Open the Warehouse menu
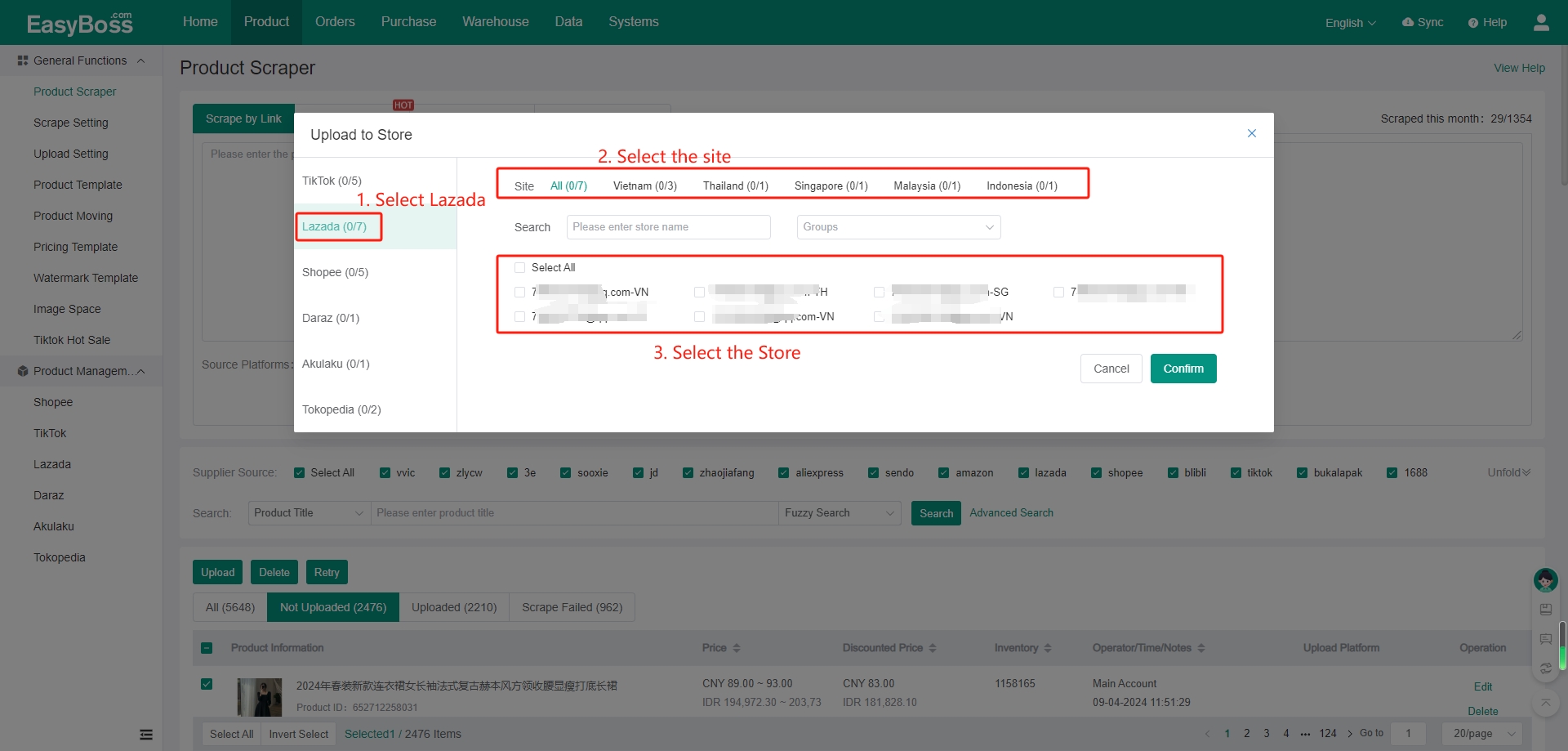Screen dimensions: 1568x751 coord(495,22)
